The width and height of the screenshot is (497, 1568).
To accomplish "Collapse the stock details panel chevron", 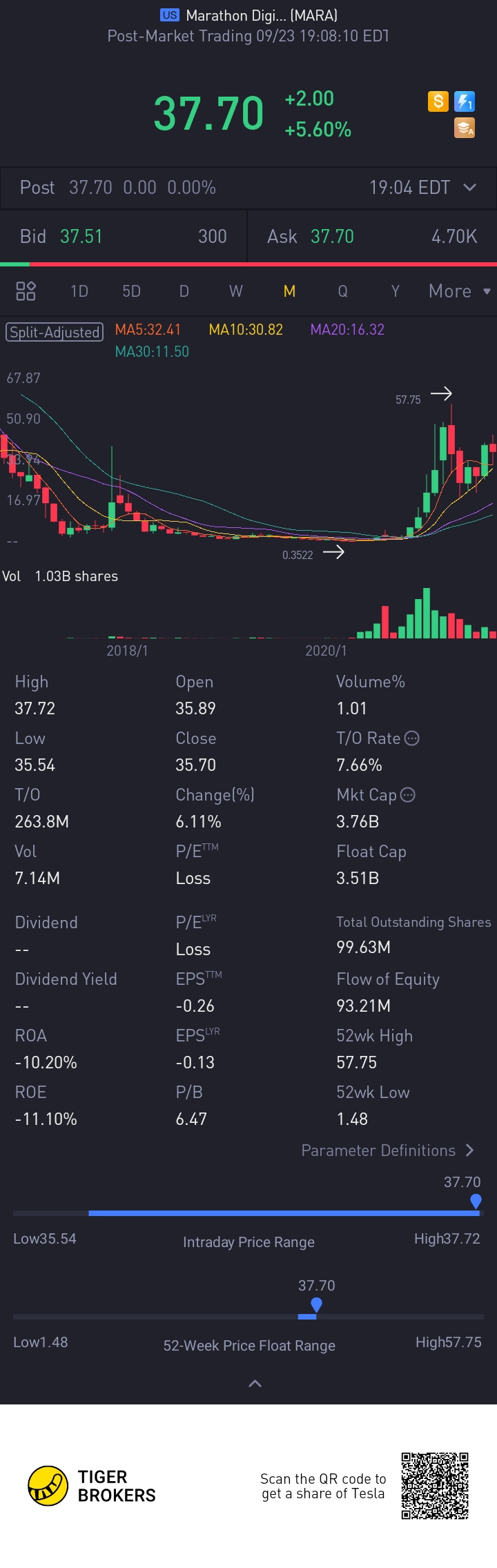I will [255, 1383].
